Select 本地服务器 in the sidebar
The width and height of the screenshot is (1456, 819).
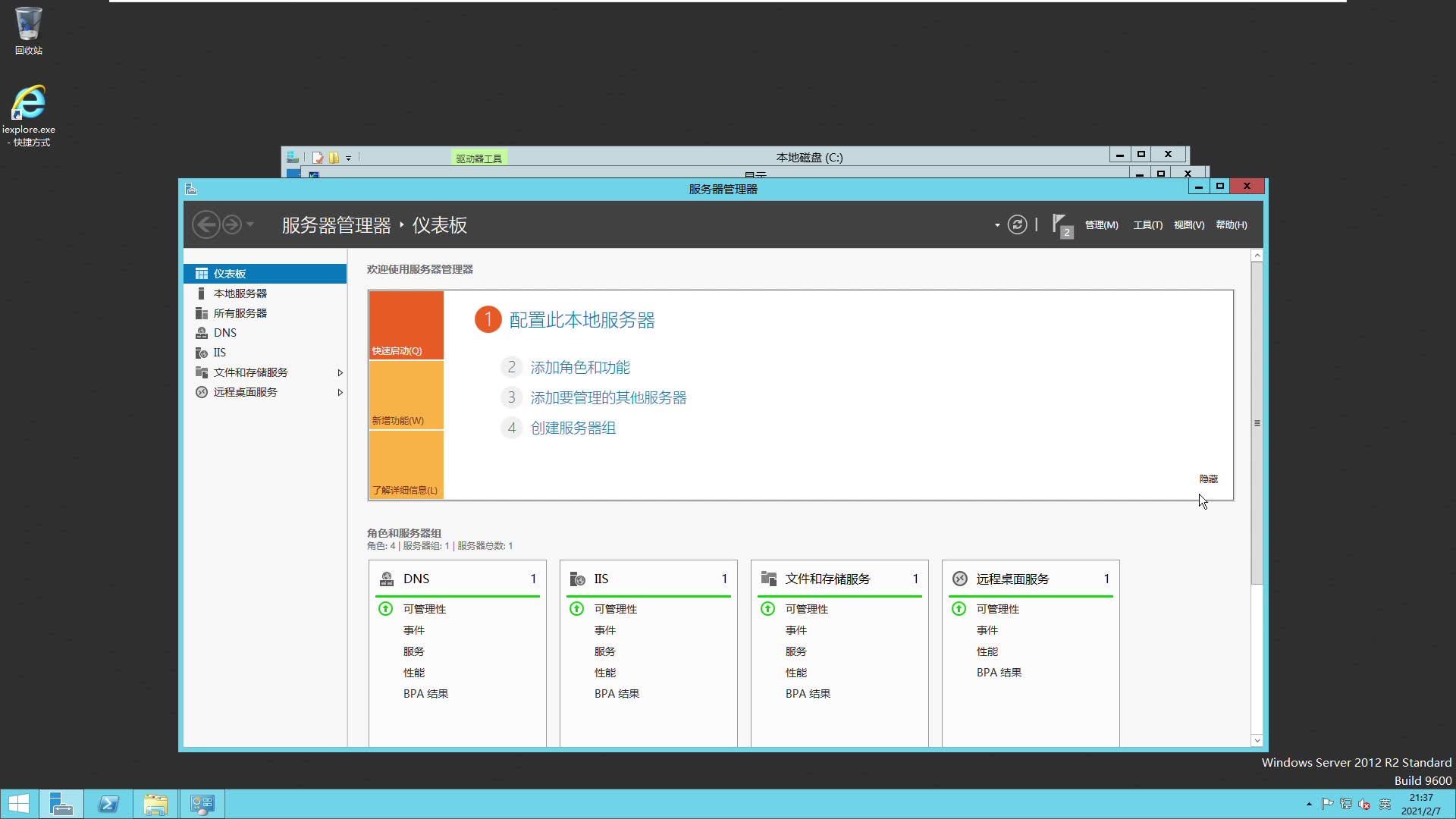(265, 293)
